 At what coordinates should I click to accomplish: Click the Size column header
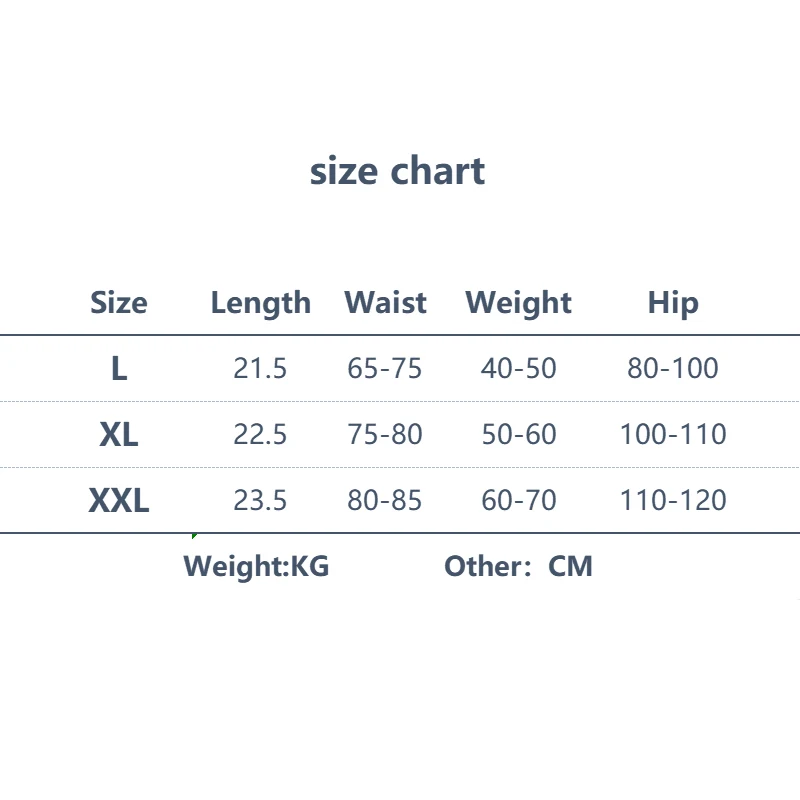coord(118,303)
